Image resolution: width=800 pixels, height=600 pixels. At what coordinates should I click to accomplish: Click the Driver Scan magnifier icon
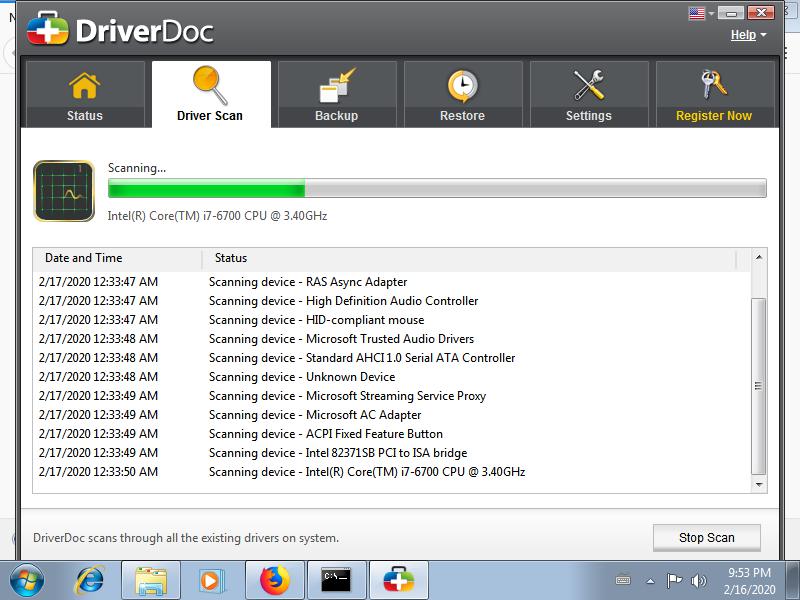[x=210, y=85]
